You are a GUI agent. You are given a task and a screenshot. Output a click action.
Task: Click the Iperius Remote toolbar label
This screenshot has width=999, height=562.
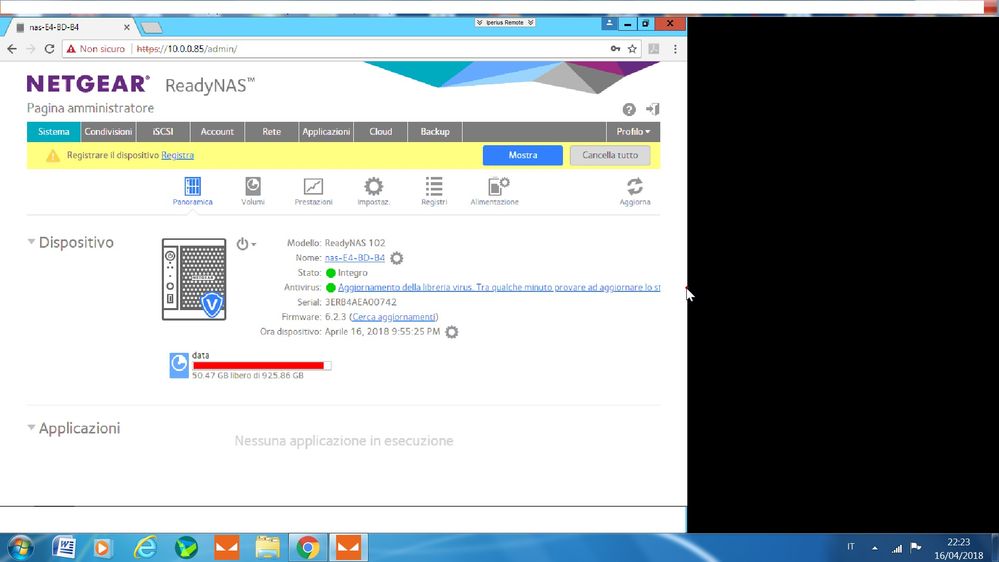click(505, 22)
